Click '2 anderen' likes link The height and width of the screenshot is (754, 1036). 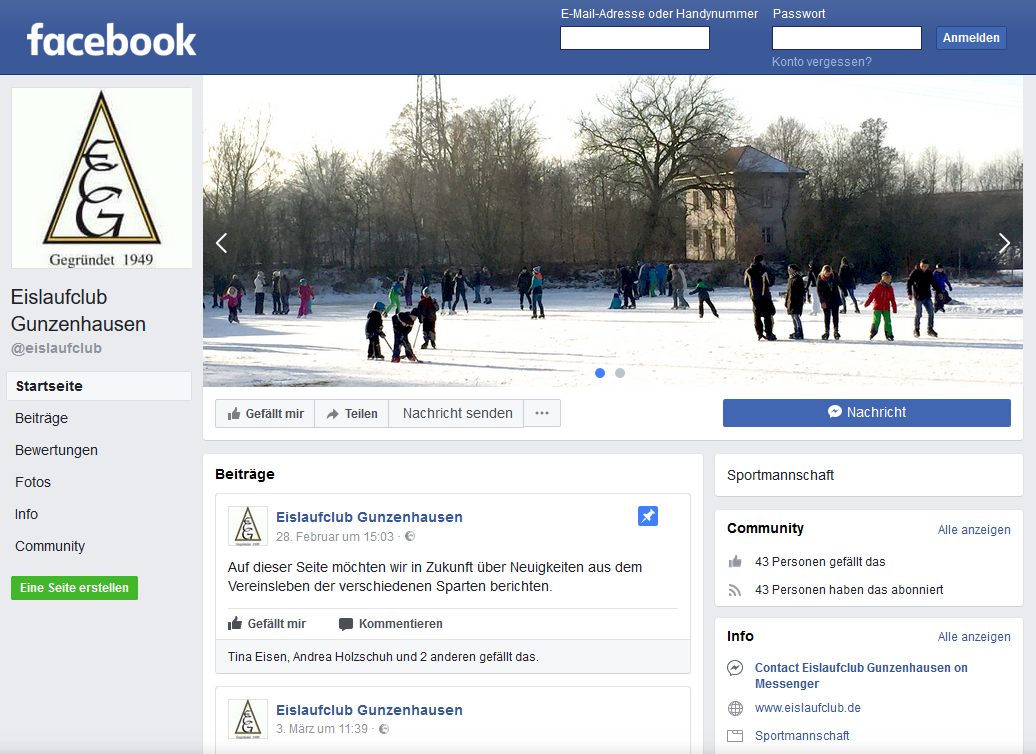click(445, 657)
